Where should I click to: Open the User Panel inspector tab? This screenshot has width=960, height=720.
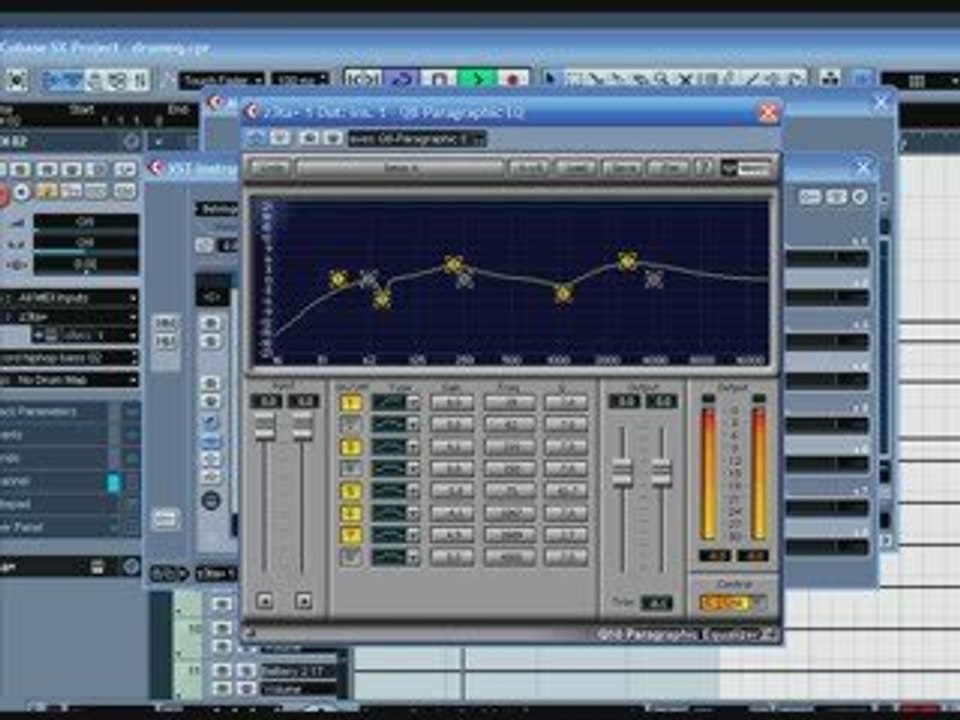[69, 527]
